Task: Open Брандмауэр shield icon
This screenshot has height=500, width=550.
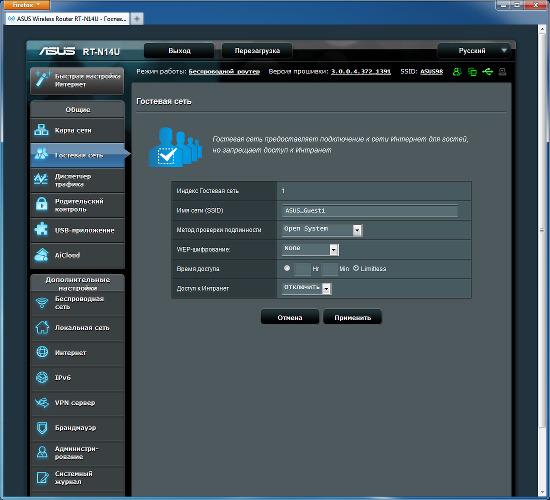Action: (42, 428)
